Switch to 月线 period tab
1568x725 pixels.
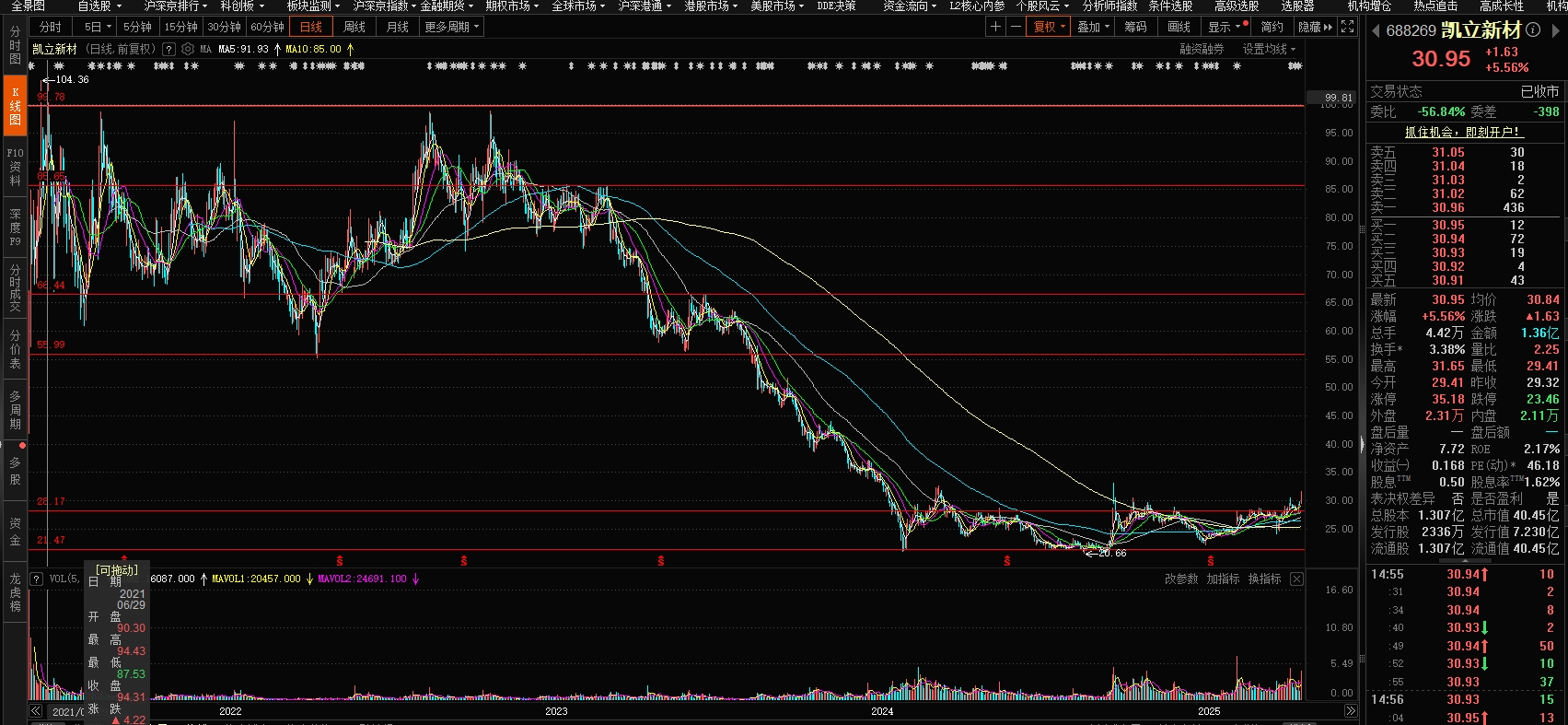398,27
